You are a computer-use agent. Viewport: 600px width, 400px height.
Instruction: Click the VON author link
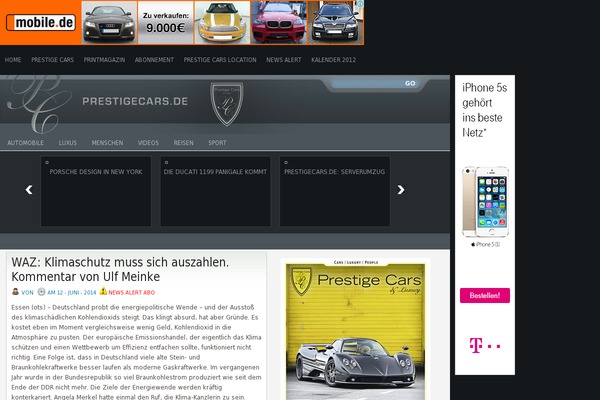[27, 292]
